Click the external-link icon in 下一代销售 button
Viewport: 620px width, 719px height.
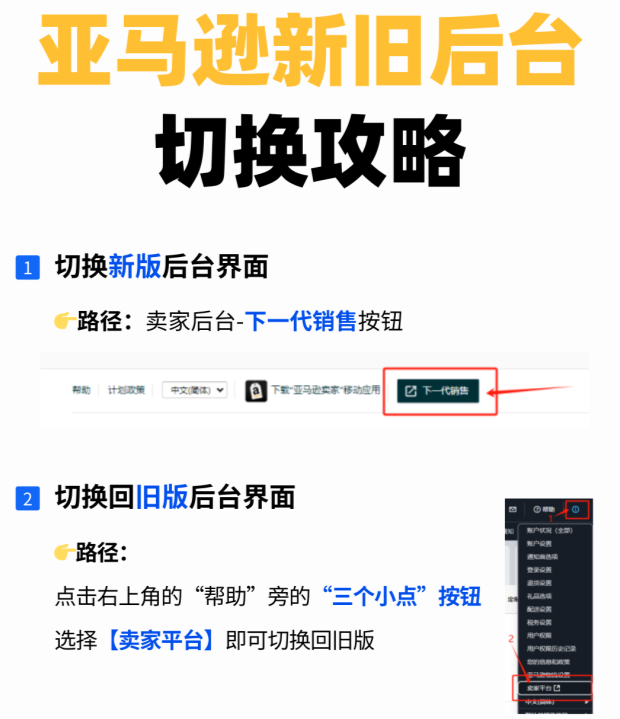pyautogui.click(x=410, y=391)
